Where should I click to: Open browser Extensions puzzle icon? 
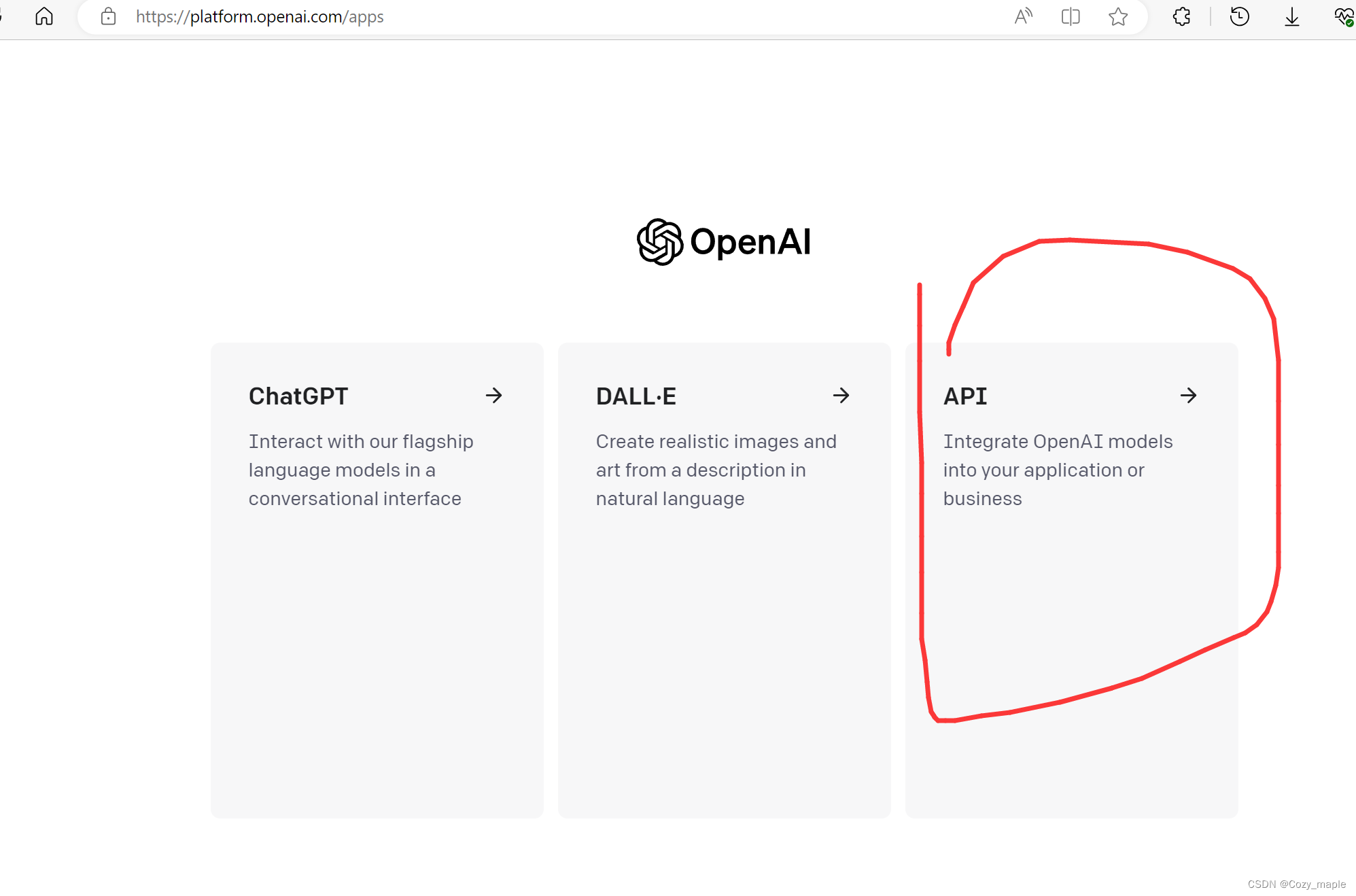tap(1182, 16)
